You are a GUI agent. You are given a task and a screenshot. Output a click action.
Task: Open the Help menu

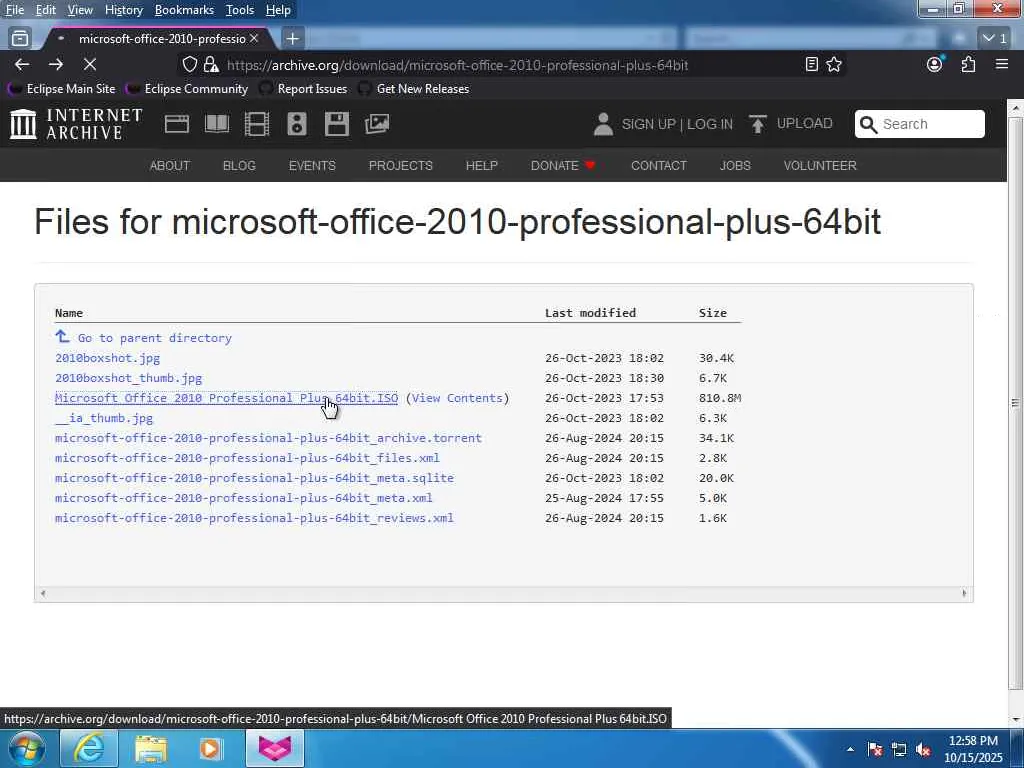[278, 10]
